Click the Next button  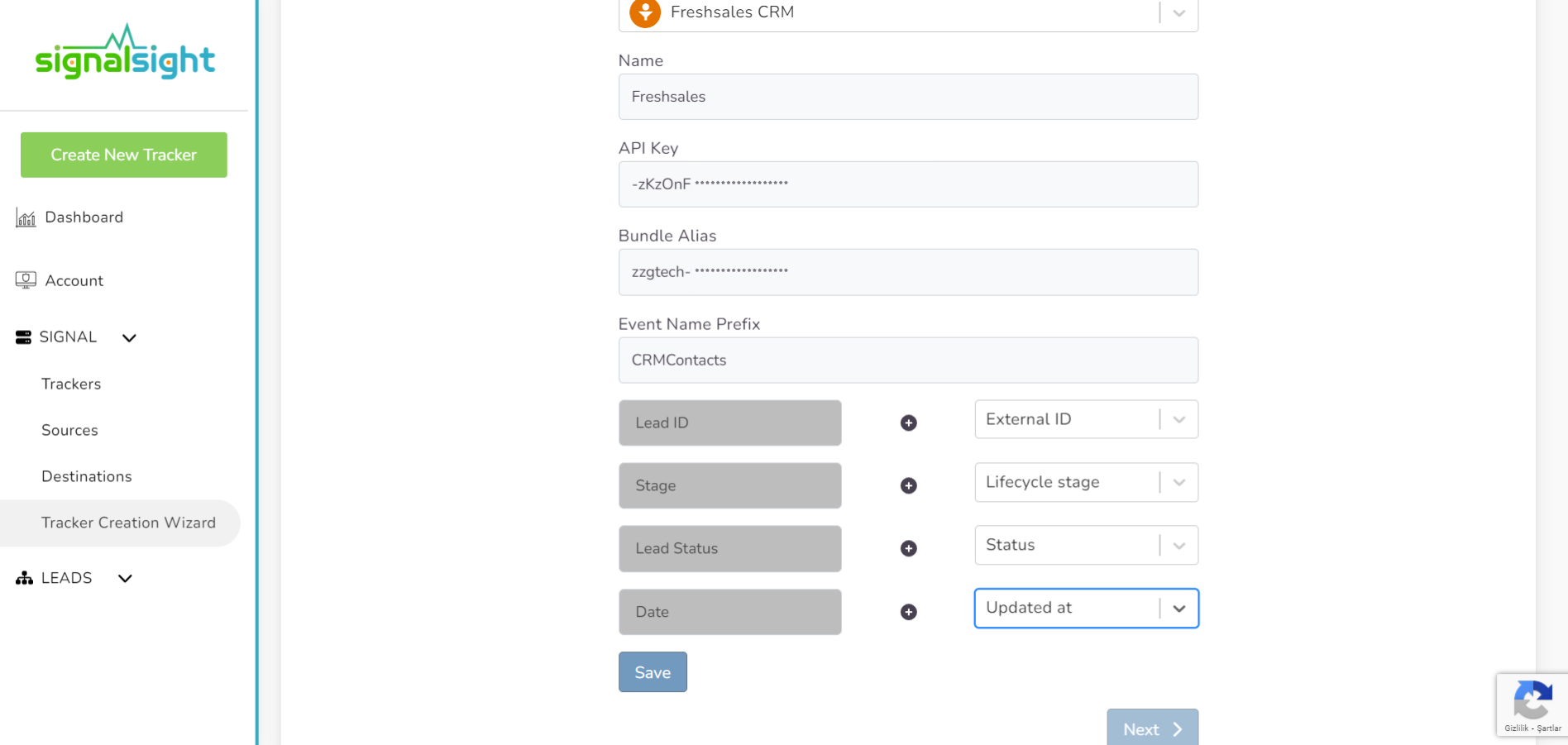pos(1152,728)
